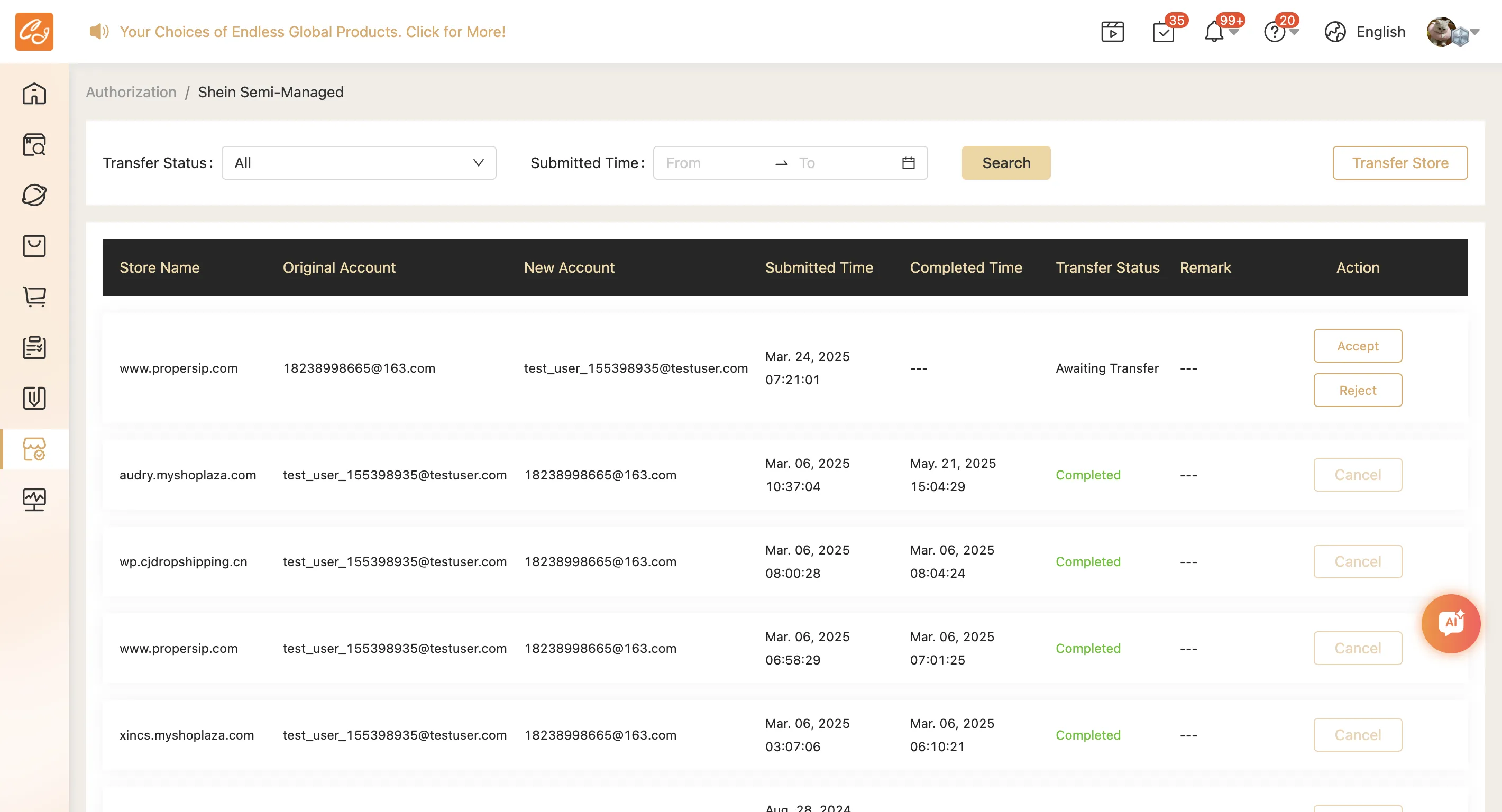The image size is (1502, 812).
Task: Open the product search sidebar icon
Action: point(34,144)
